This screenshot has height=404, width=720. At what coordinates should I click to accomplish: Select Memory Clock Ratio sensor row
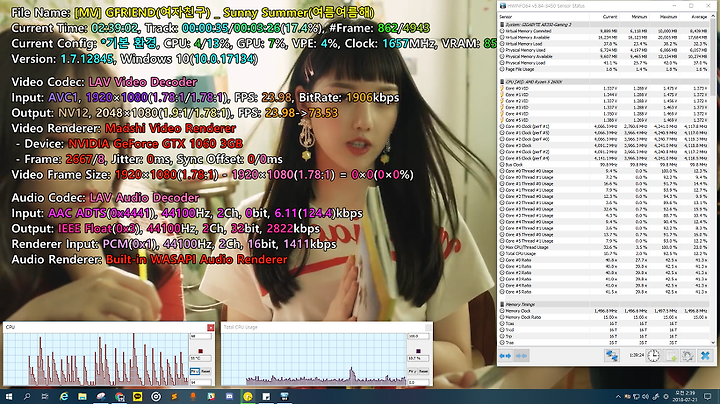point(604,317)
